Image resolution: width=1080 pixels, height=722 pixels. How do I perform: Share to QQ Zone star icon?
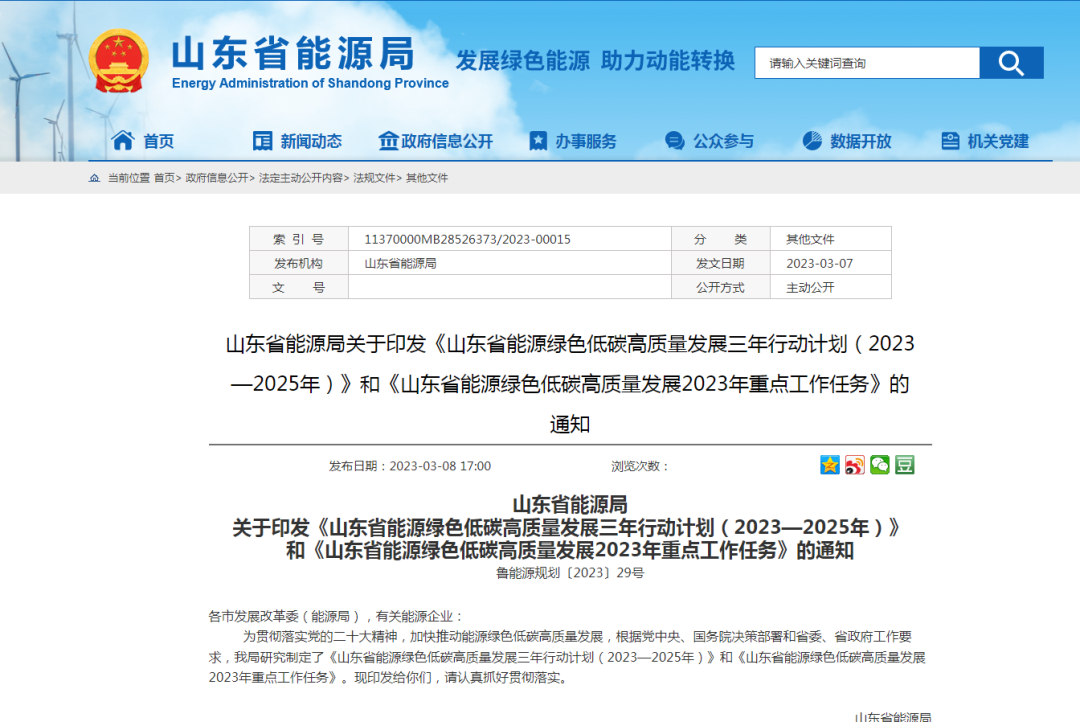tap(830, 465)
